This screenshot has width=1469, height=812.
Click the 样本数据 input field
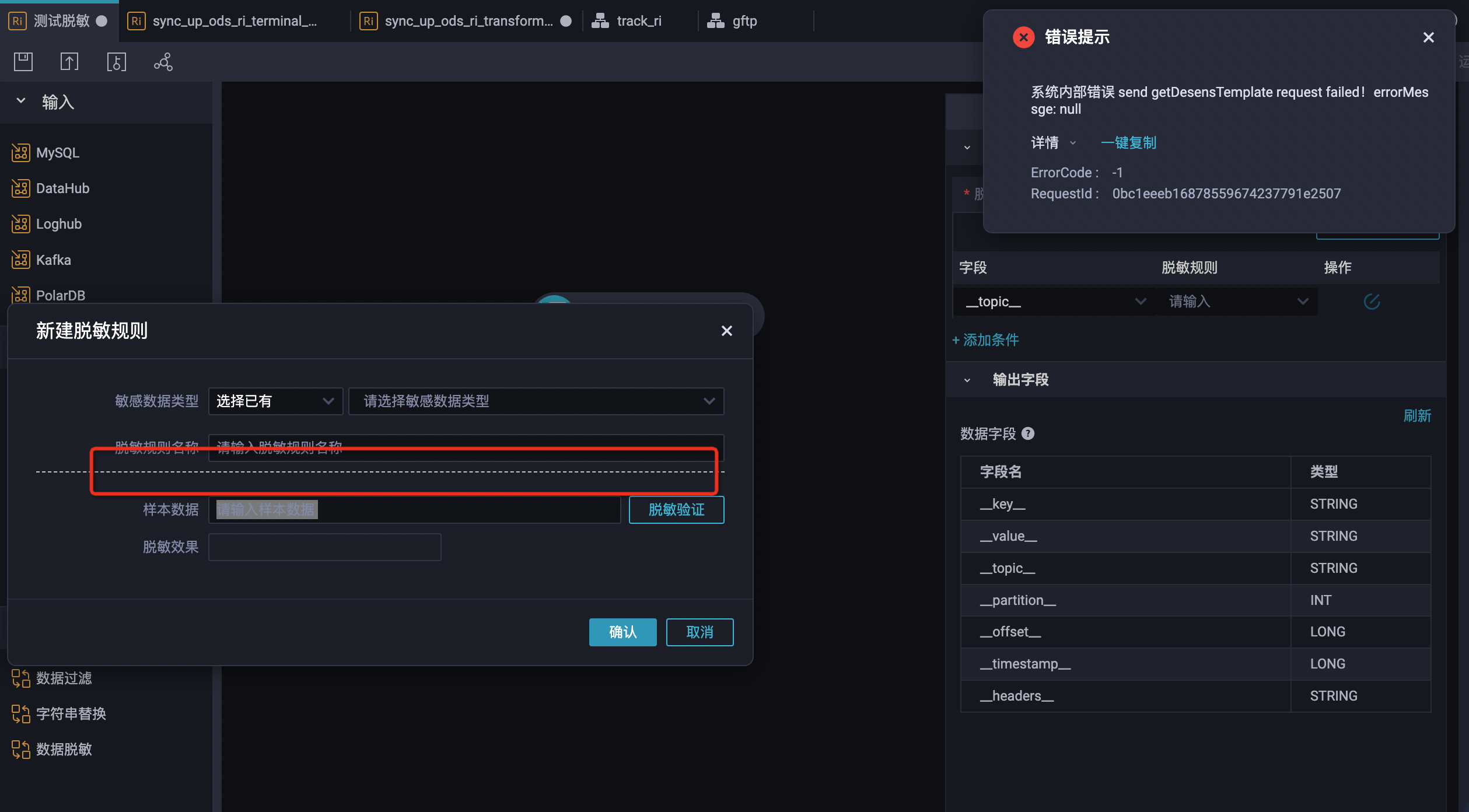coord(414,510)
